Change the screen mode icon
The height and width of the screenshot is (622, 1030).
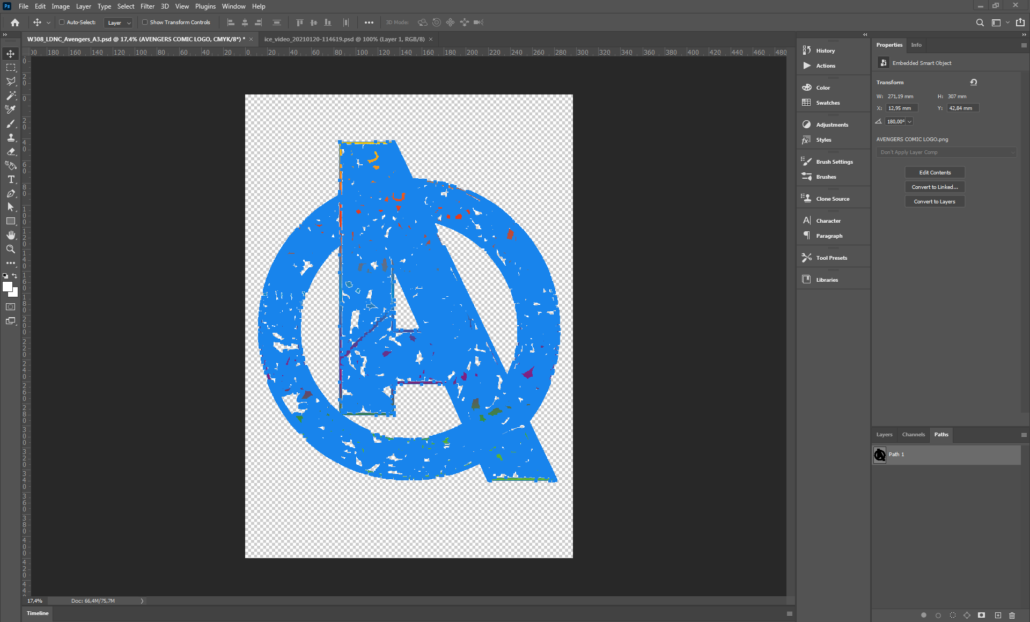[x=11, y=321]
